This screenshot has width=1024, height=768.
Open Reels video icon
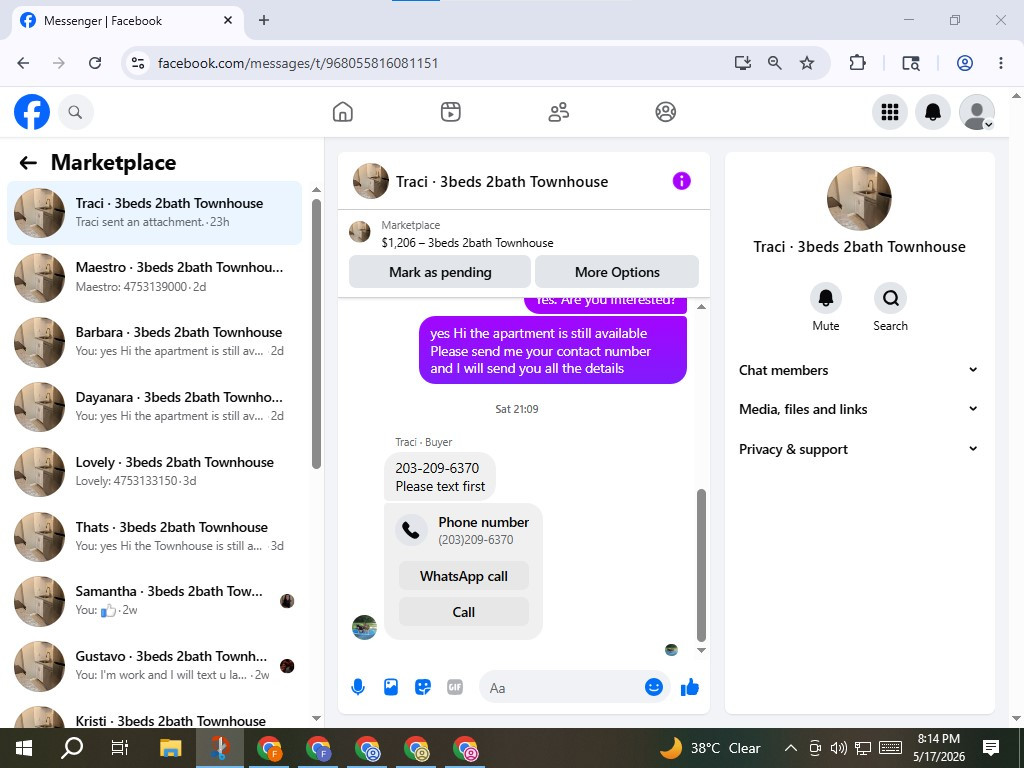[451, 112]
